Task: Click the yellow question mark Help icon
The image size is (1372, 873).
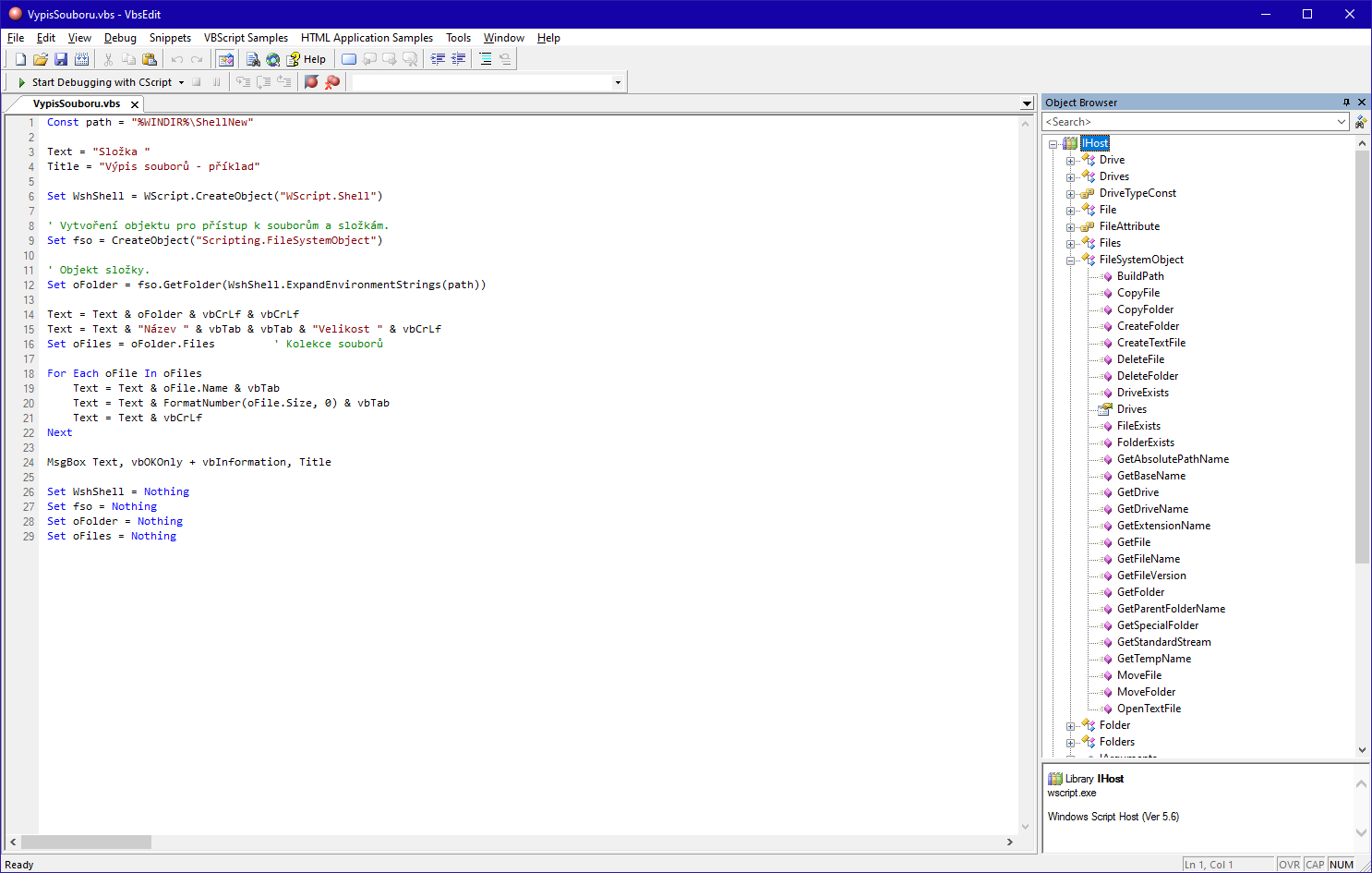Action: pos(294,59)
